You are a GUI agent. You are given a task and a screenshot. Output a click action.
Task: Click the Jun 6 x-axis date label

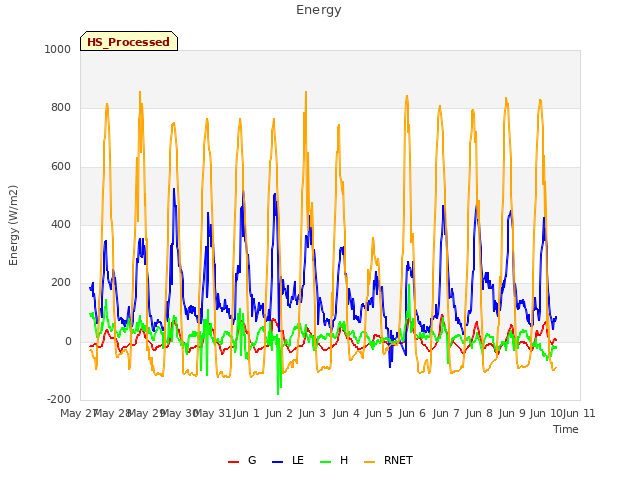click(412, 413)
